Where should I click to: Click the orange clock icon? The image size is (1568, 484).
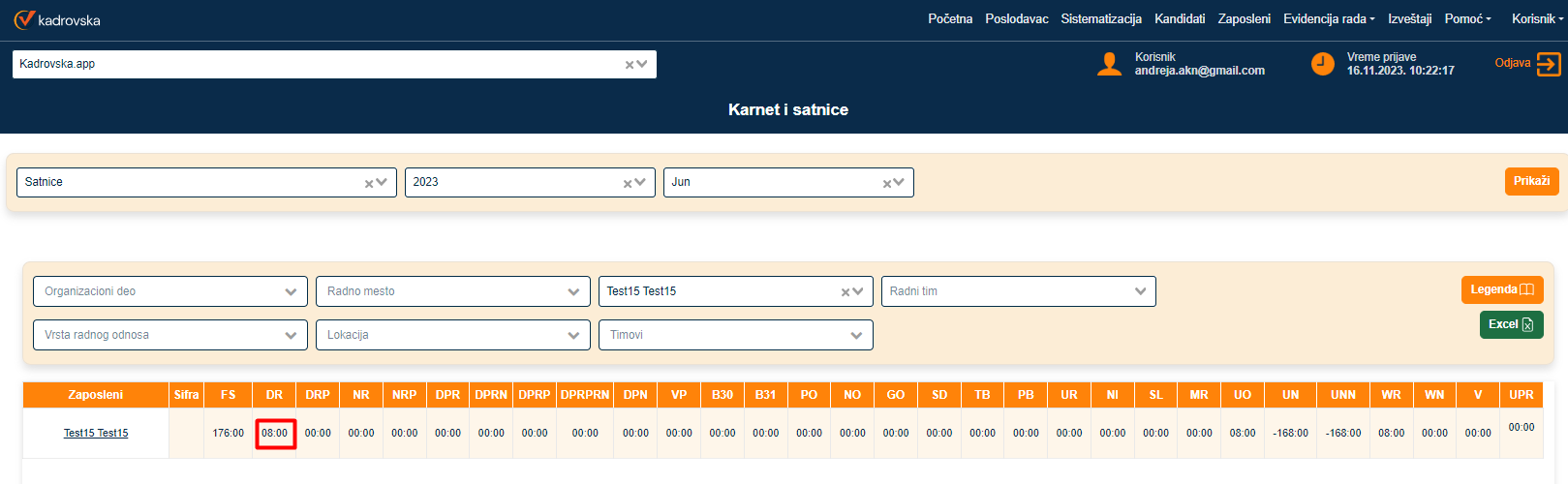[1322, 64]
